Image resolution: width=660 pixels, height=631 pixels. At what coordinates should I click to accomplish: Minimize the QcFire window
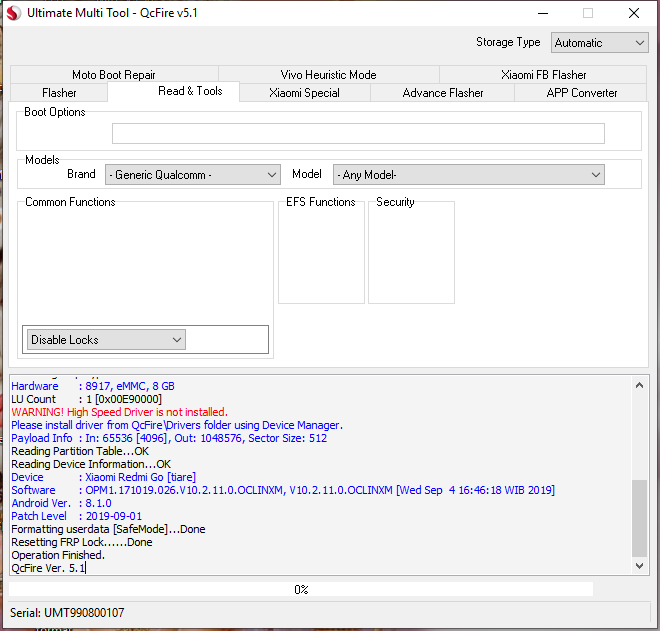point(543,13)
